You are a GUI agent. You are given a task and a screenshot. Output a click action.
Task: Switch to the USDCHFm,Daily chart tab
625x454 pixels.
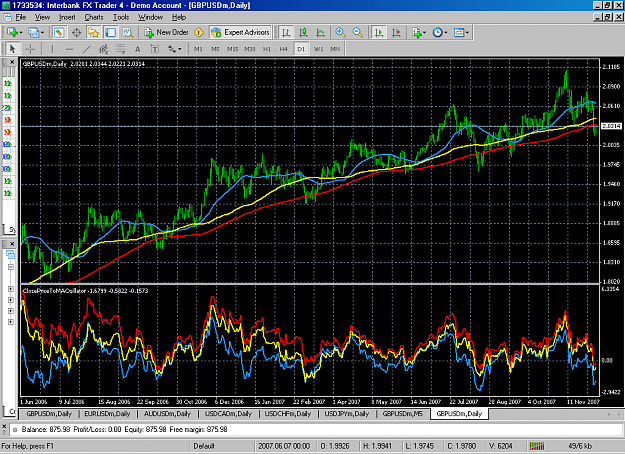tap(288, 414)
